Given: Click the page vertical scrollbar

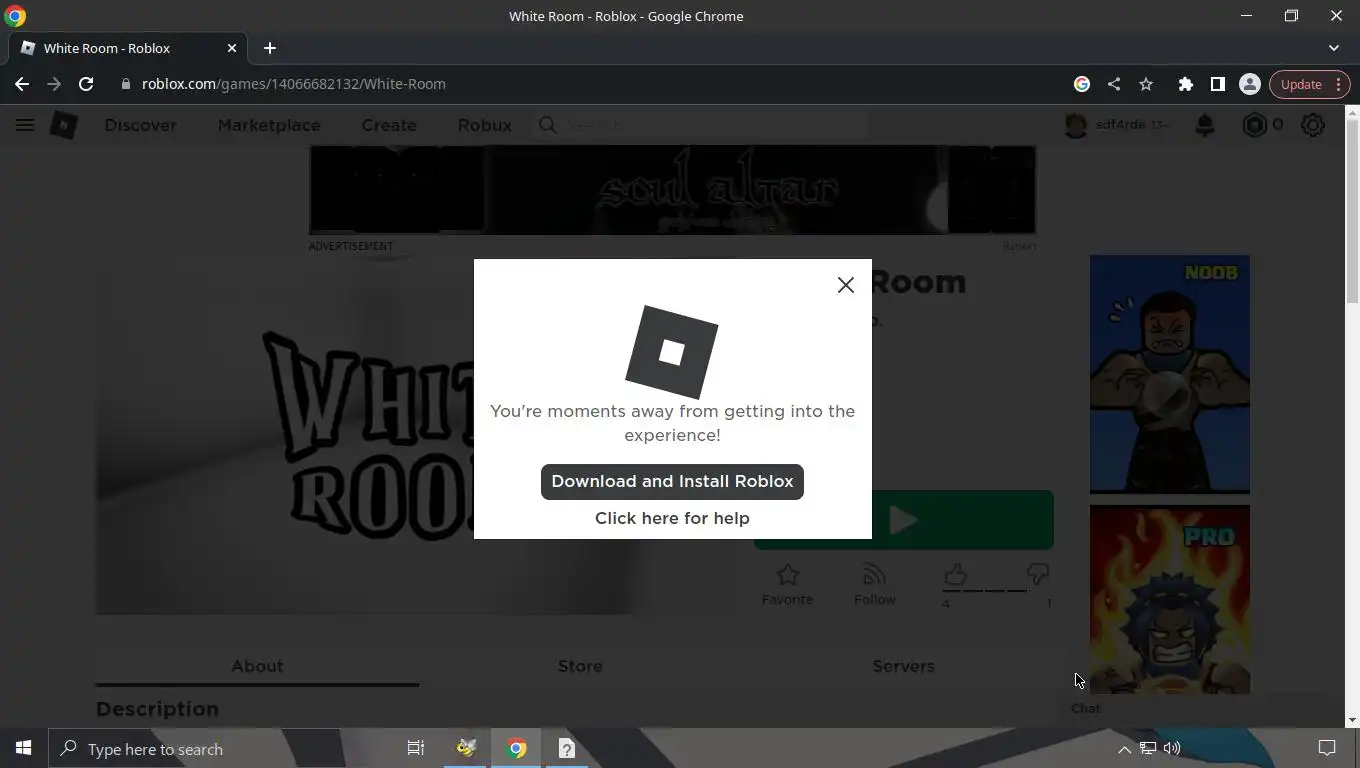Looking at the screenshot, I should (1352, 210).
